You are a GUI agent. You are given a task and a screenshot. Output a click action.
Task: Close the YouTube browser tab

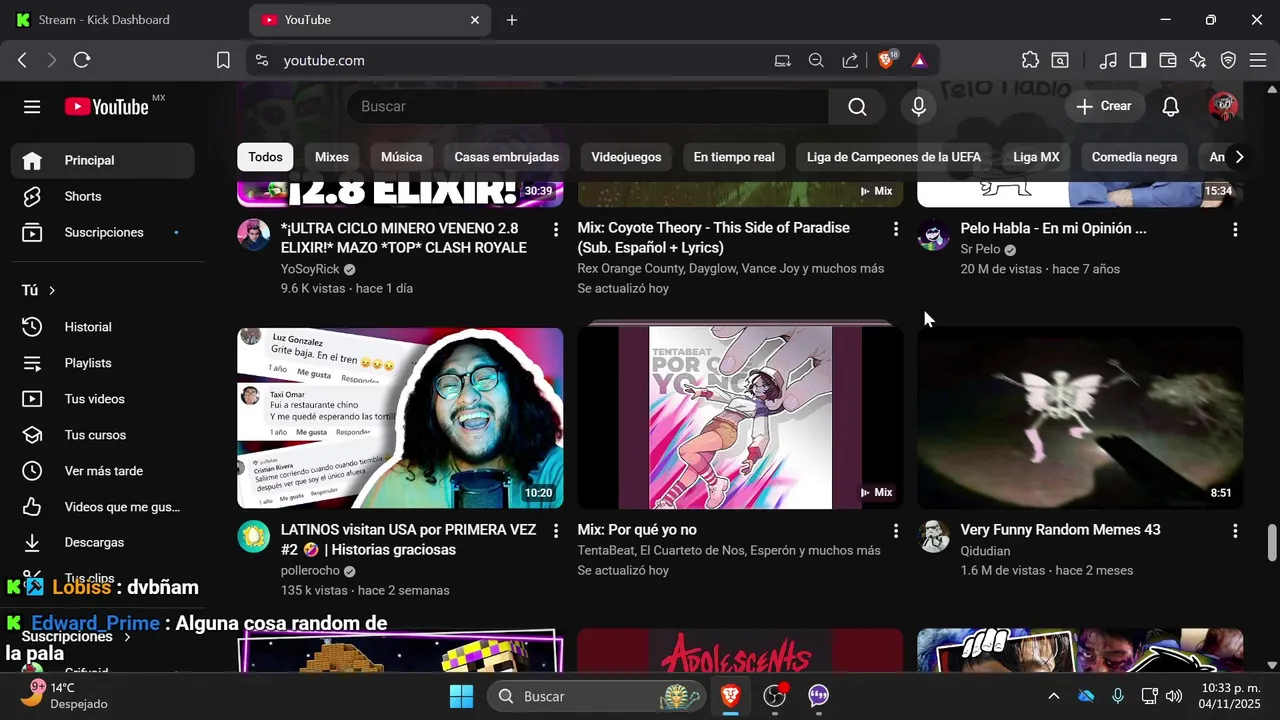(x=475, y=20)
